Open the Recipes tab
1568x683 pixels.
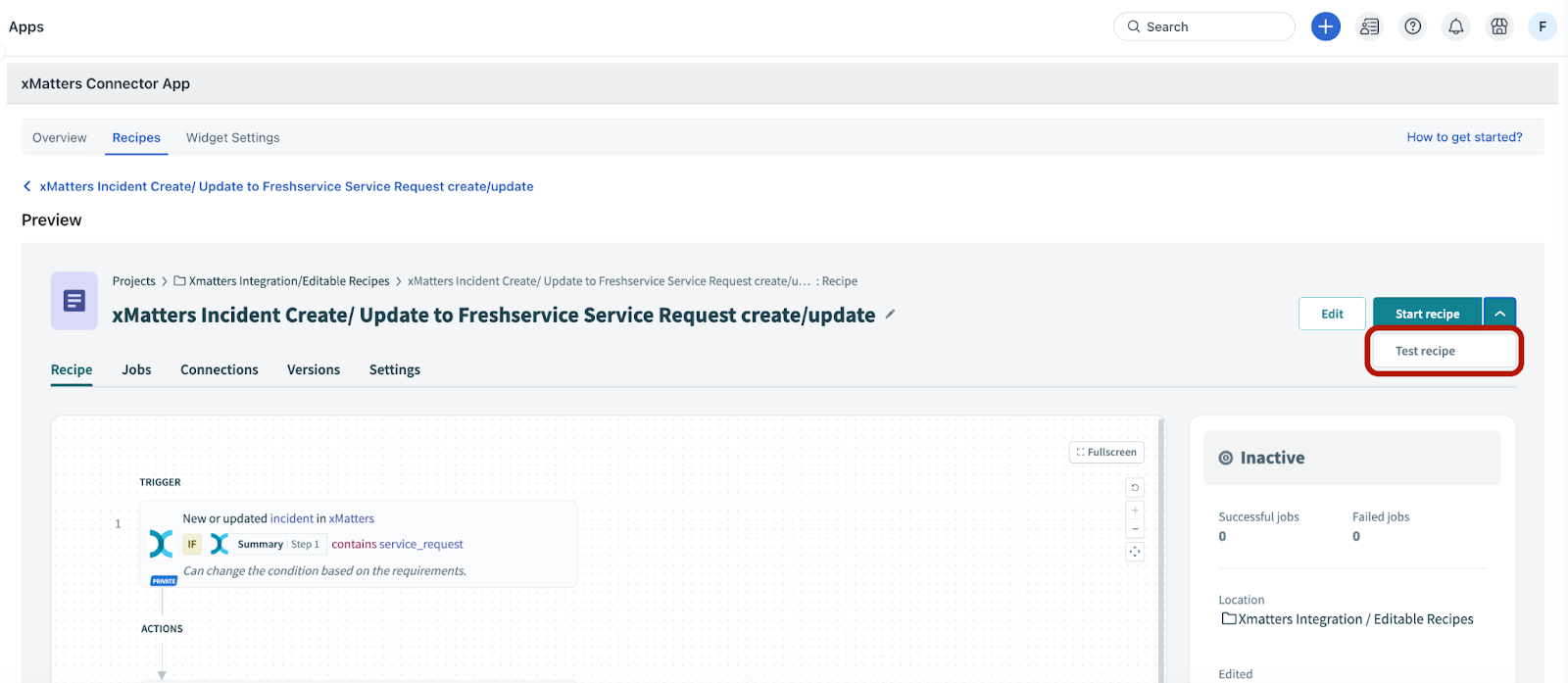coord(136,138)
